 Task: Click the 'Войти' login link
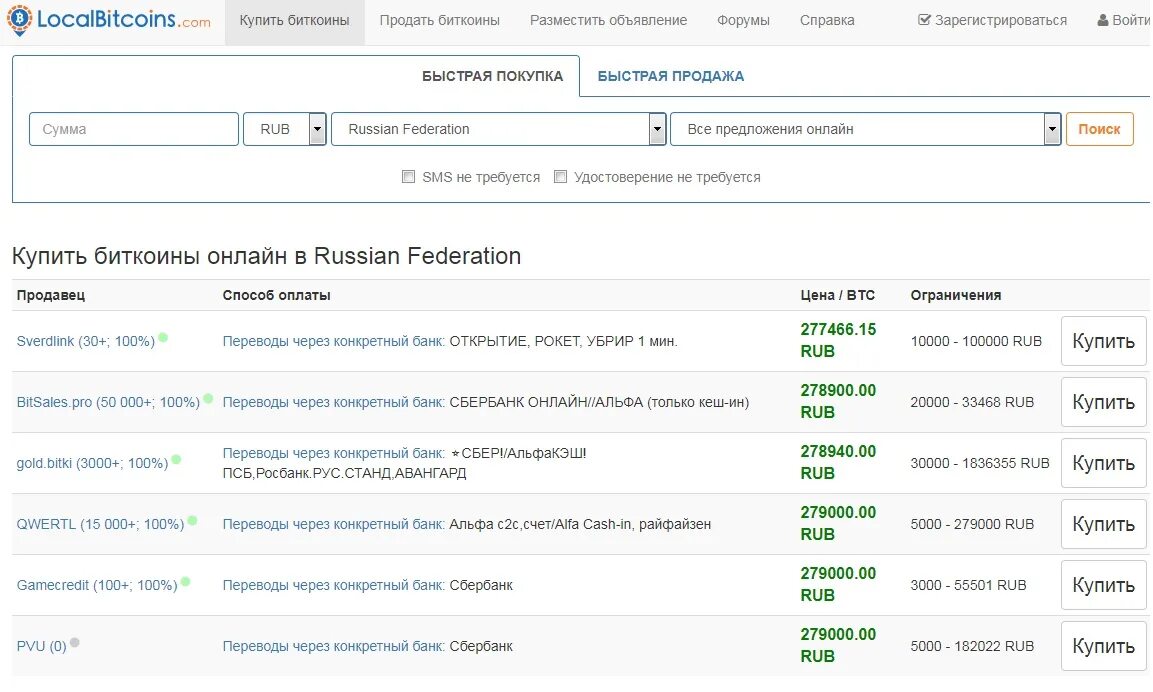click(x=1131, y=21)
